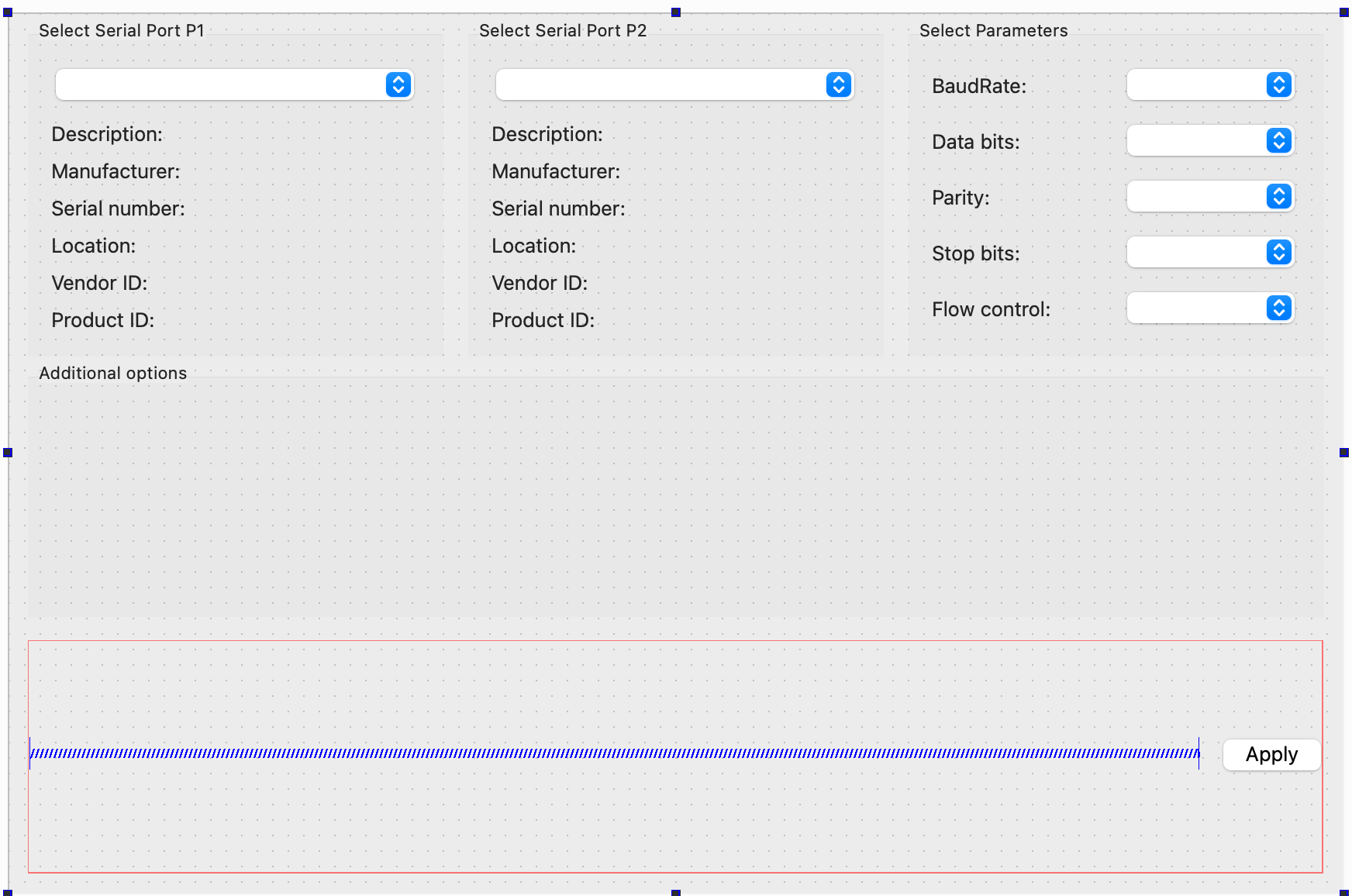Screen dimensions: 1352x896
Task: Click the Product ID label for Port P2
Action: [x=543, y=320]
